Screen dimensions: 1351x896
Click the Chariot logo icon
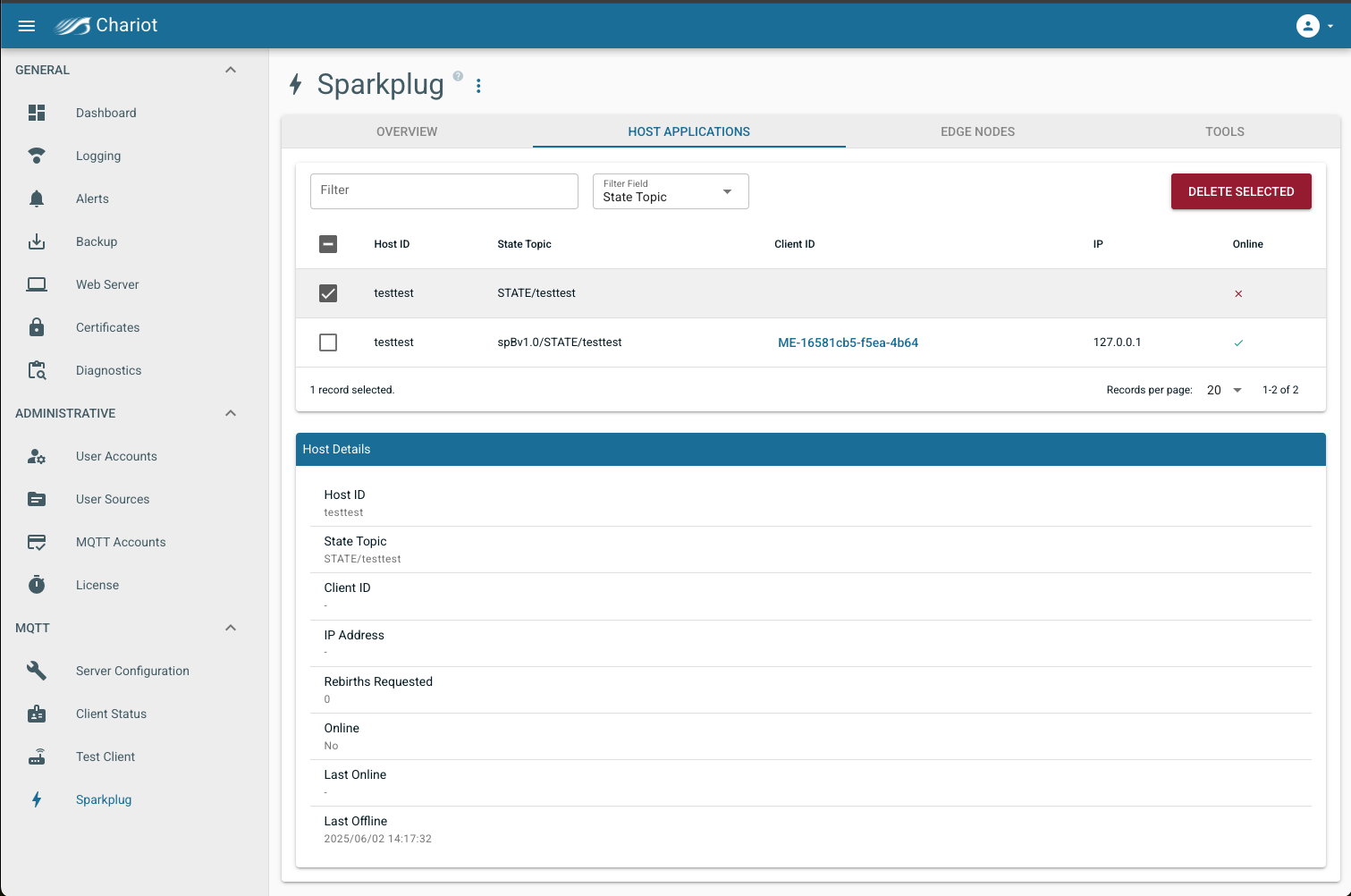(72, 26)
